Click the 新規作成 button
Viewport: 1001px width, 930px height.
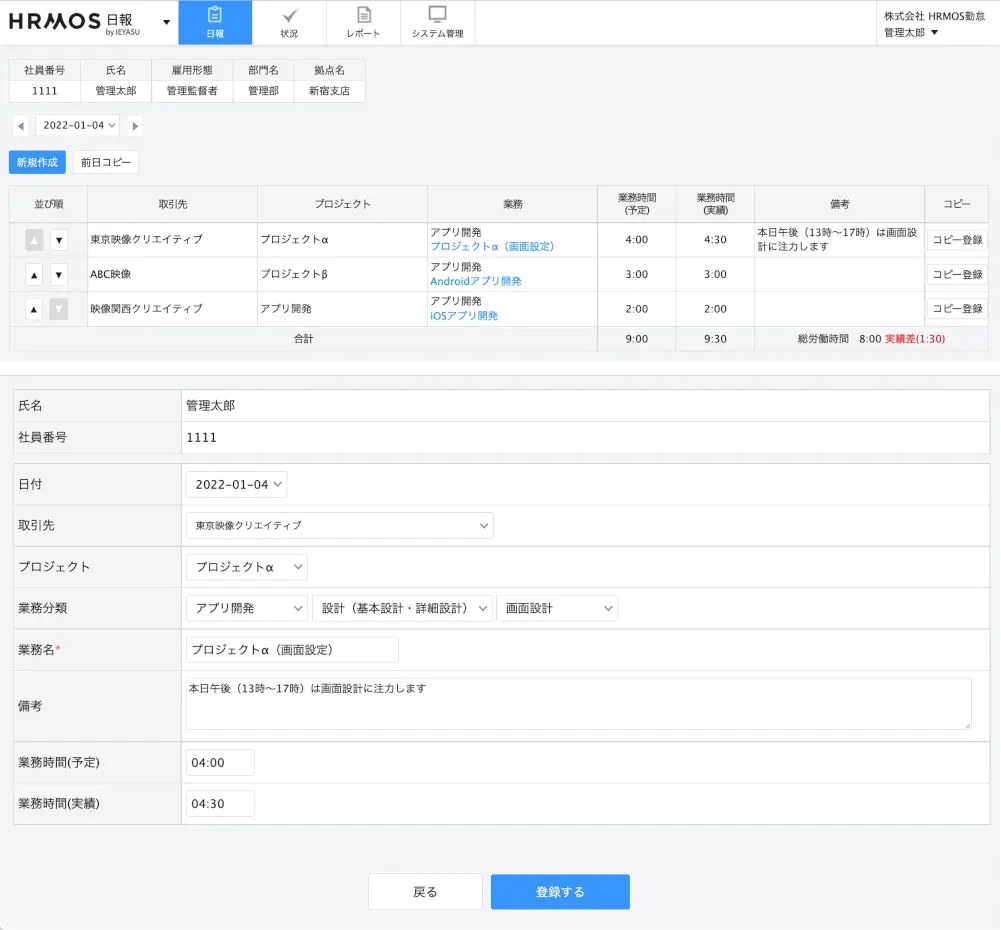[x=36, y=161]
